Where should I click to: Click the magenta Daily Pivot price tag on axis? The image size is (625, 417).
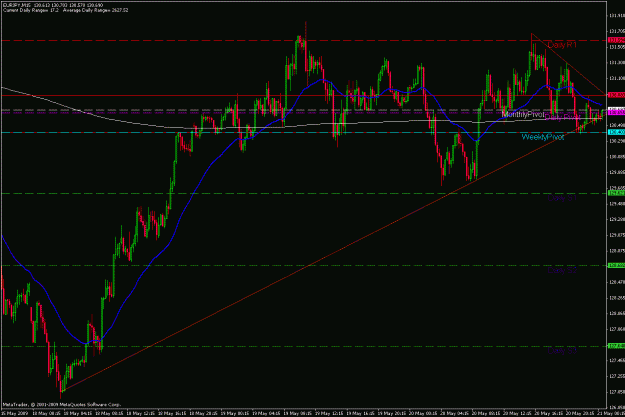click(616, 112)
